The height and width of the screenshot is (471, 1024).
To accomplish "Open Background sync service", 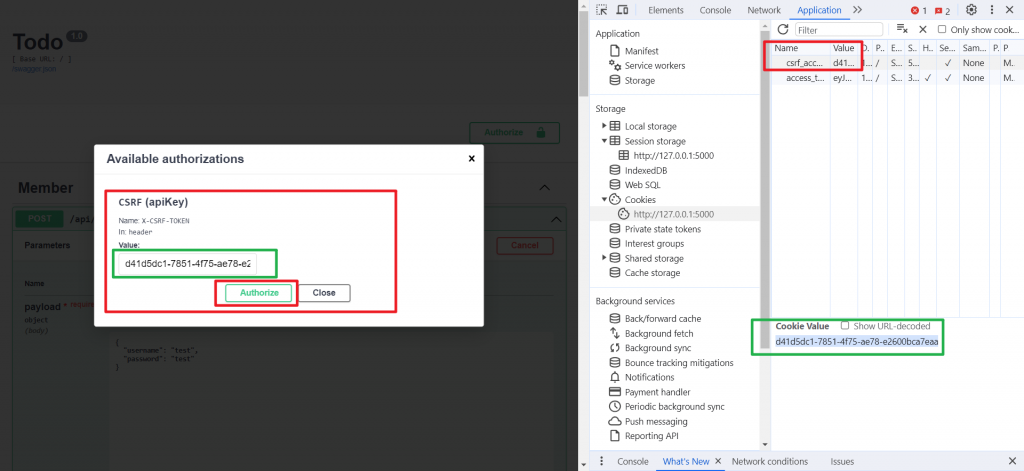I will [657, 348].
